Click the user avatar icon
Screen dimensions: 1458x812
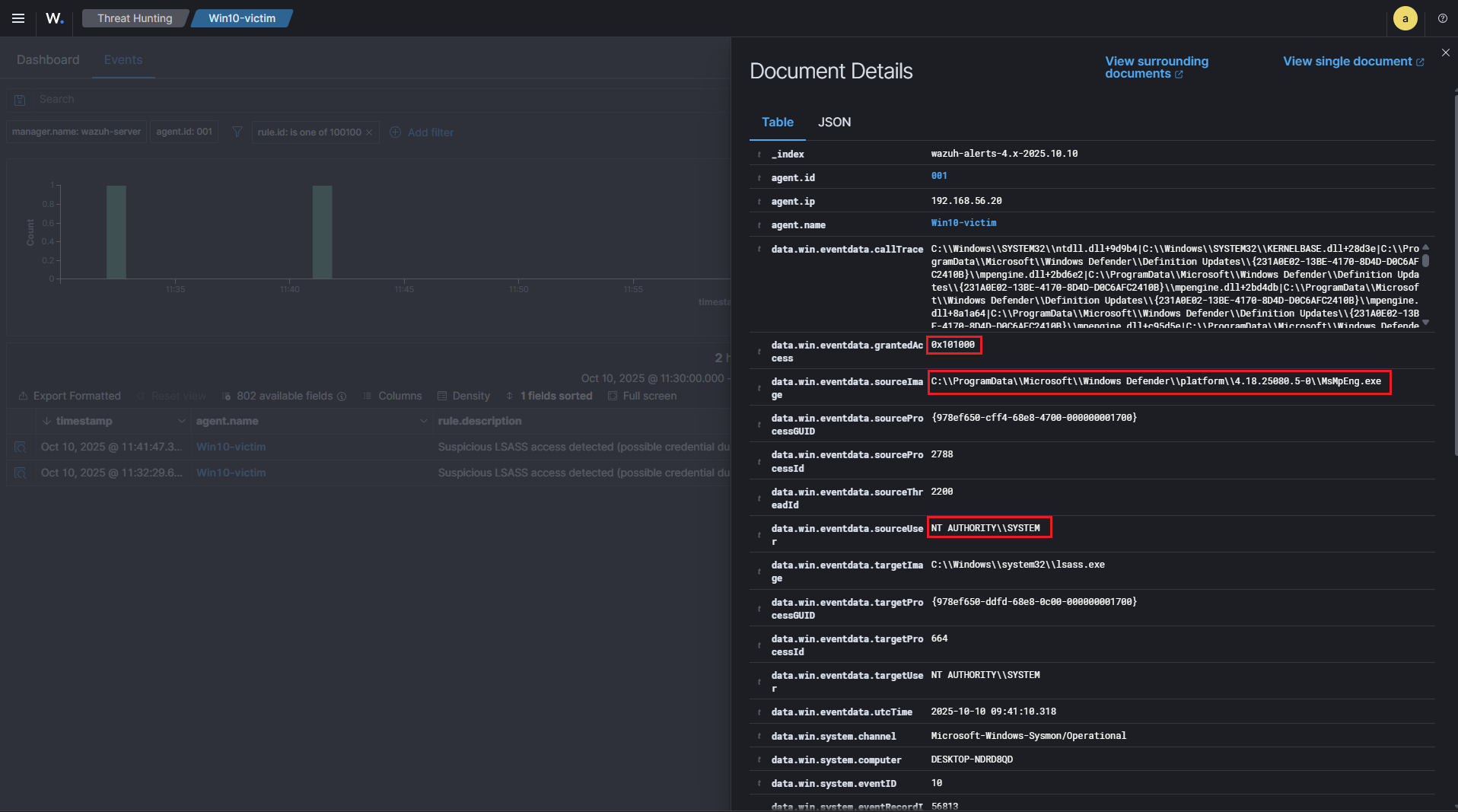pyautogui.click(x=1405, y=18)
